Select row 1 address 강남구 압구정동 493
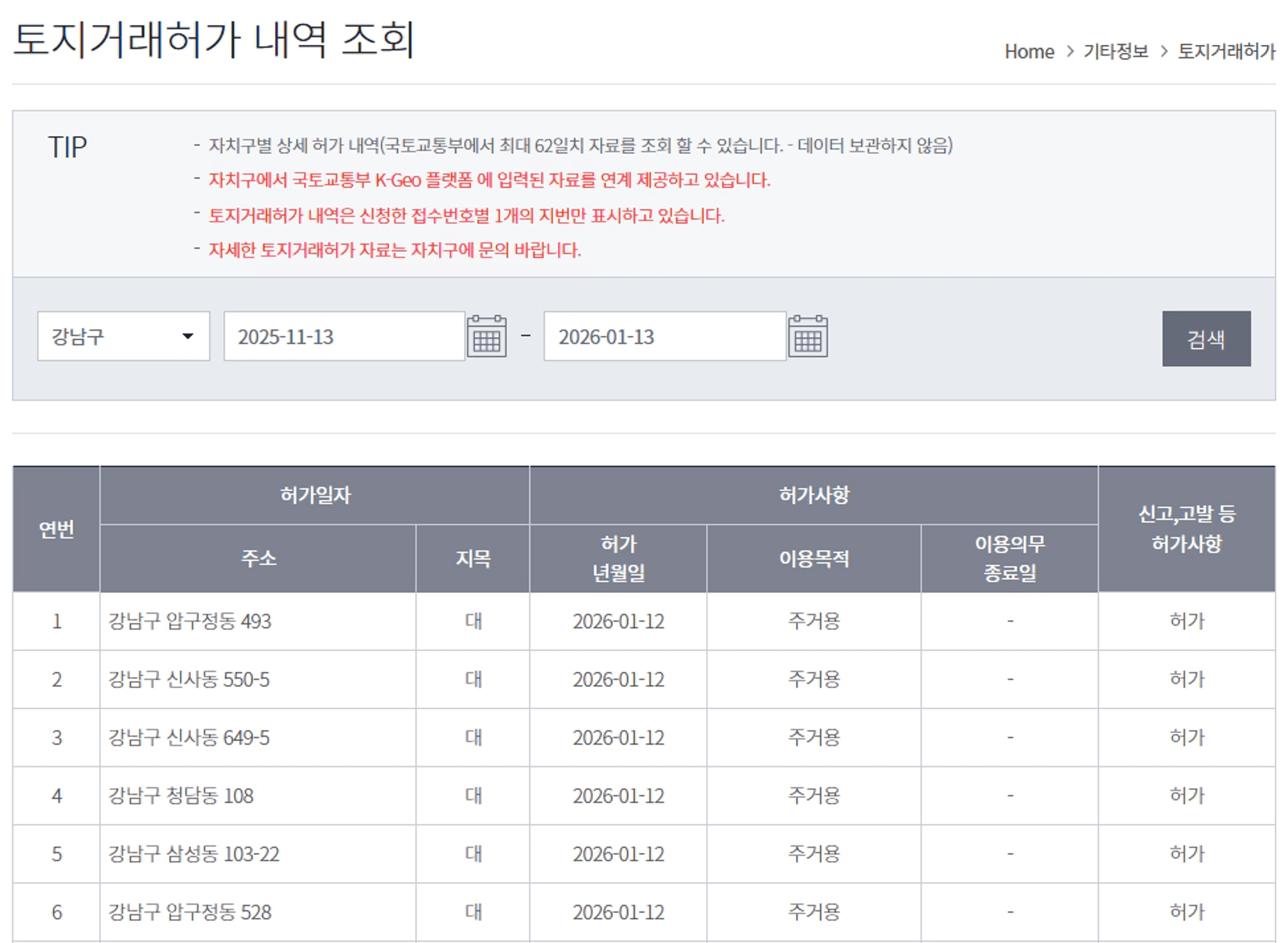This screenshot has width=1288, height=943. tap(188, 622)
